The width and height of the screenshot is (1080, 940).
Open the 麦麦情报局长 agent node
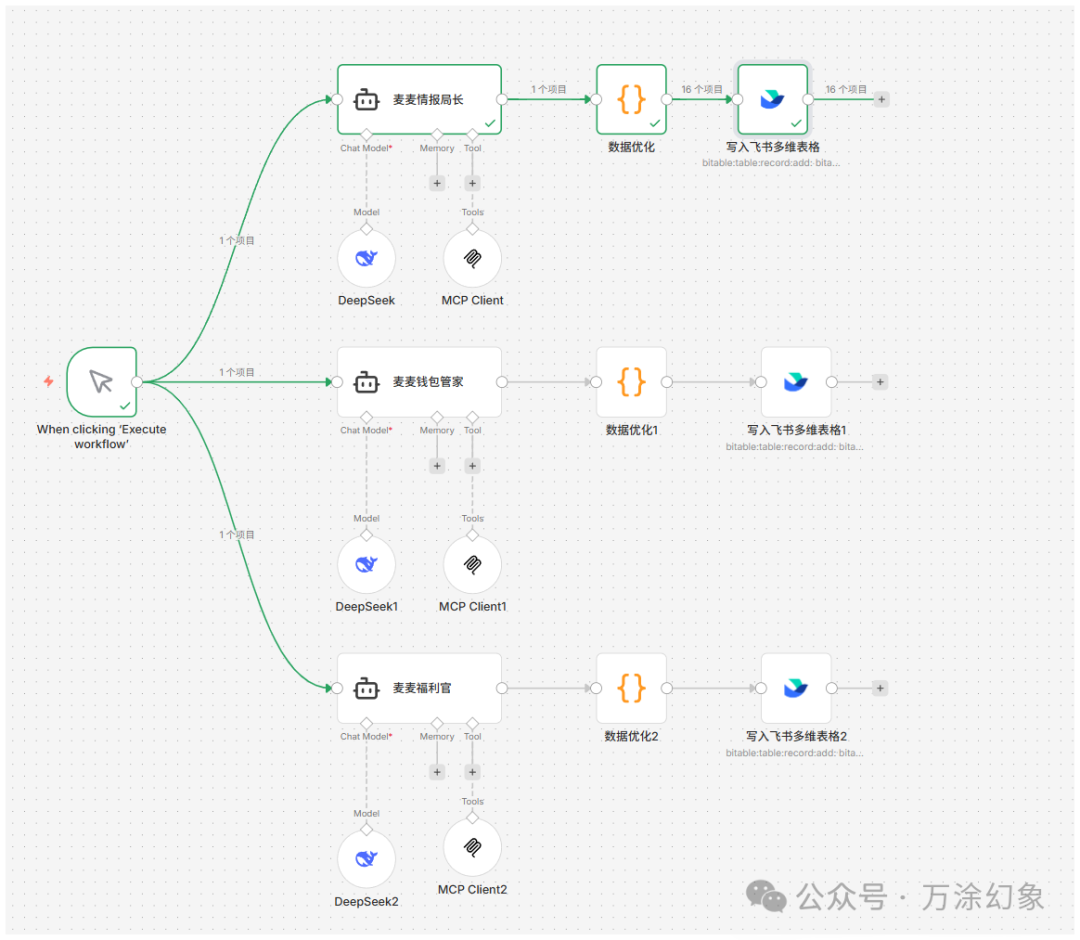click(x=419, y=99)
